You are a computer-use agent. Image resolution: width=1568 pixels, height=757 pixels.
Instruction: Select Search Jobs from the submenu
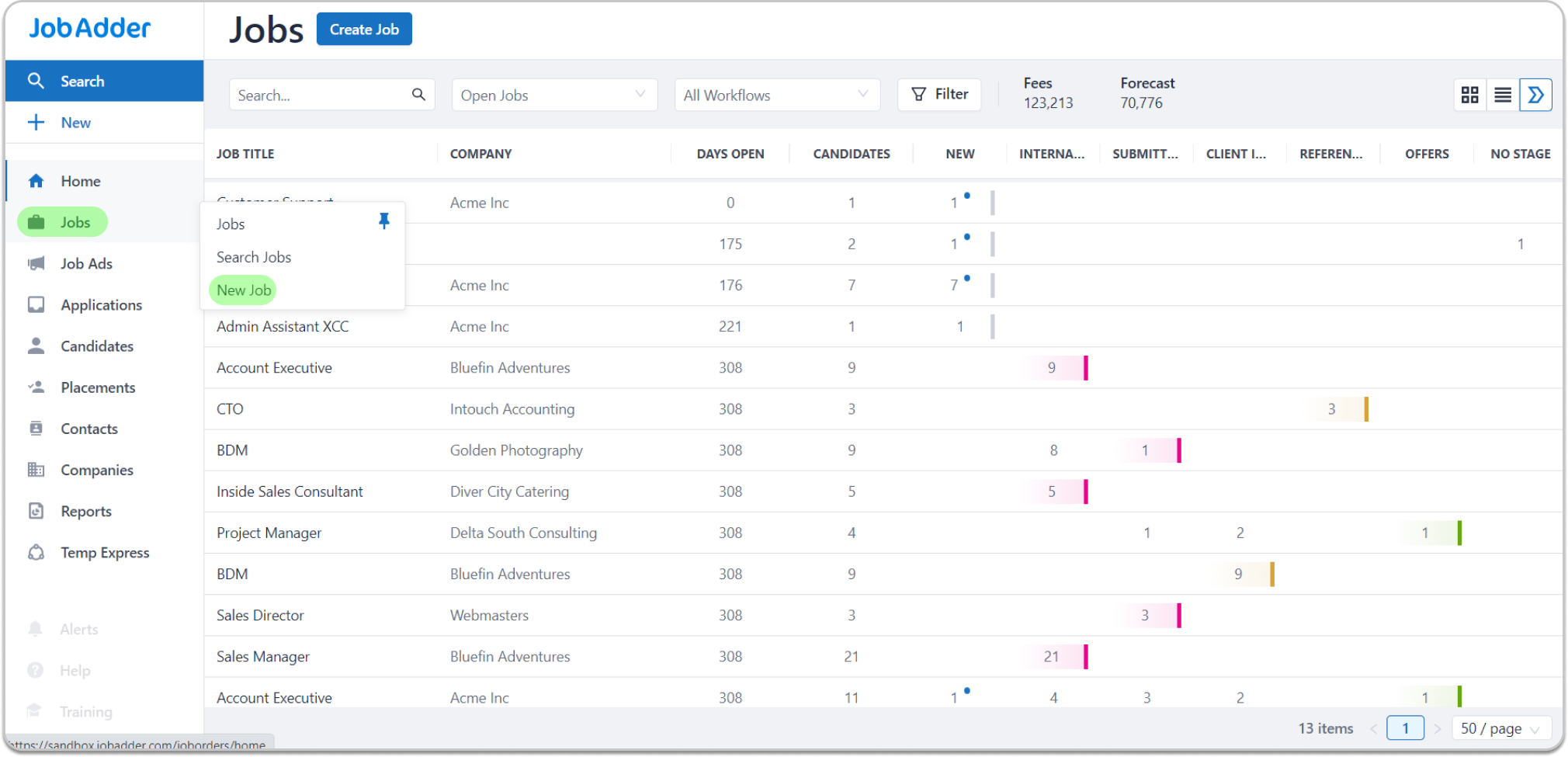point(254,257)
